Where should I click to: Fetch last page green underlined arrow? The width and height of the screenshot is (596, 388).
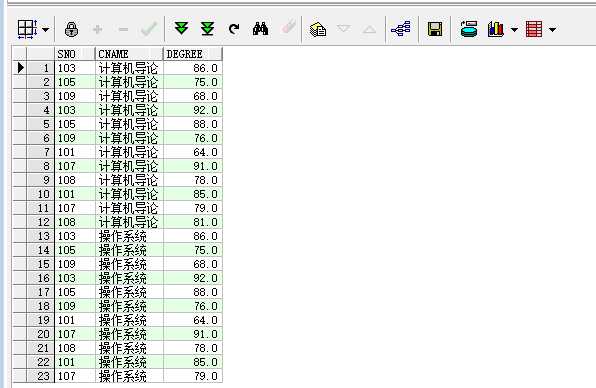(208, 29)
